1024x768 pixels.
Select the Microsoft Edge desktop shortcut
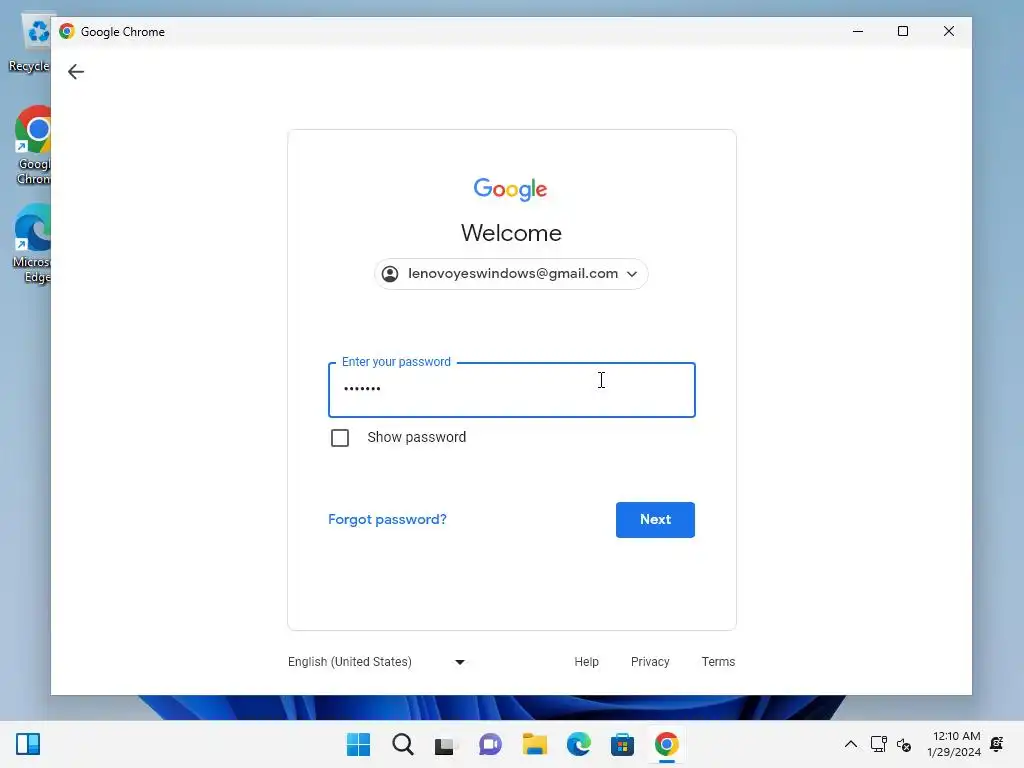31,244
